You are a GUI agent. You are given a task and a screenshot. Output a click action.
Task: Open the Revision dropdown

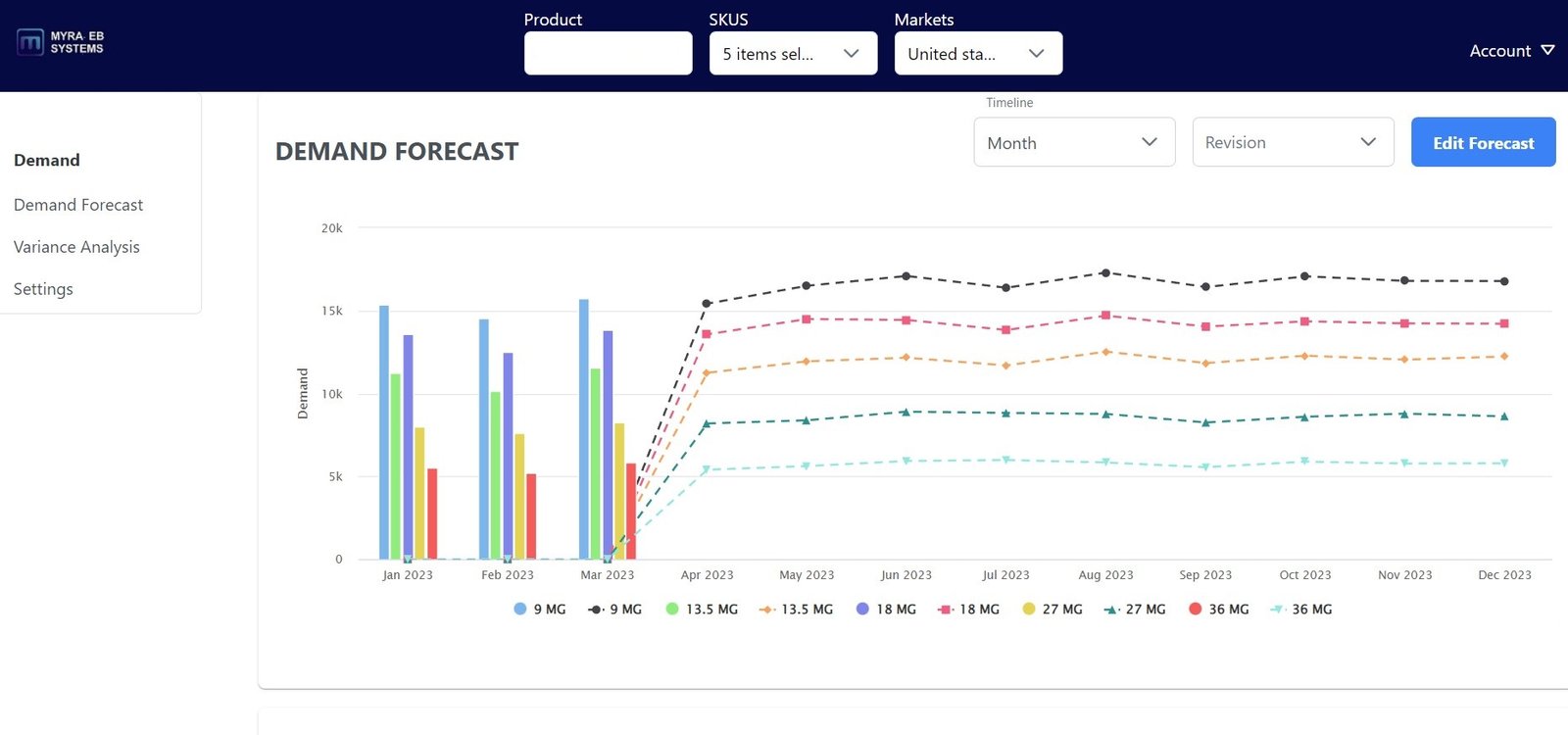point(1293,142)
